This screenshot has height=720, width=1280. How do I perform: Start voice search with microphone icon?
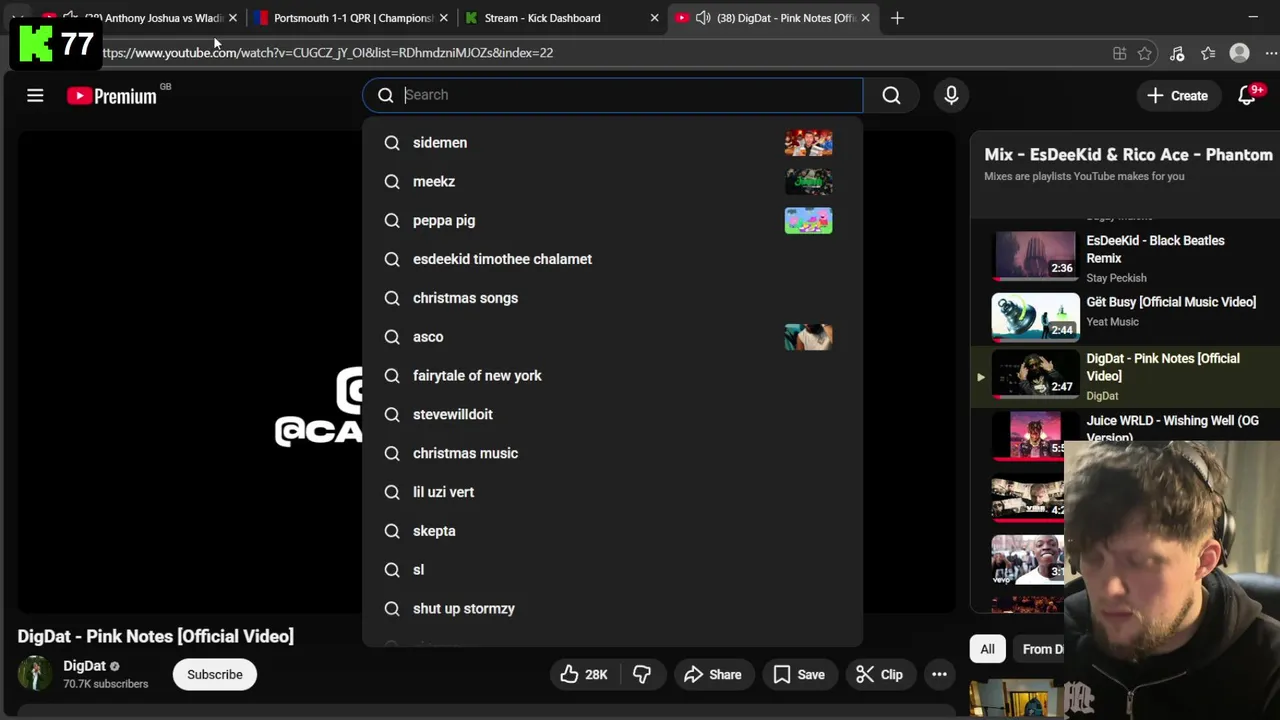tap(951, 95)
